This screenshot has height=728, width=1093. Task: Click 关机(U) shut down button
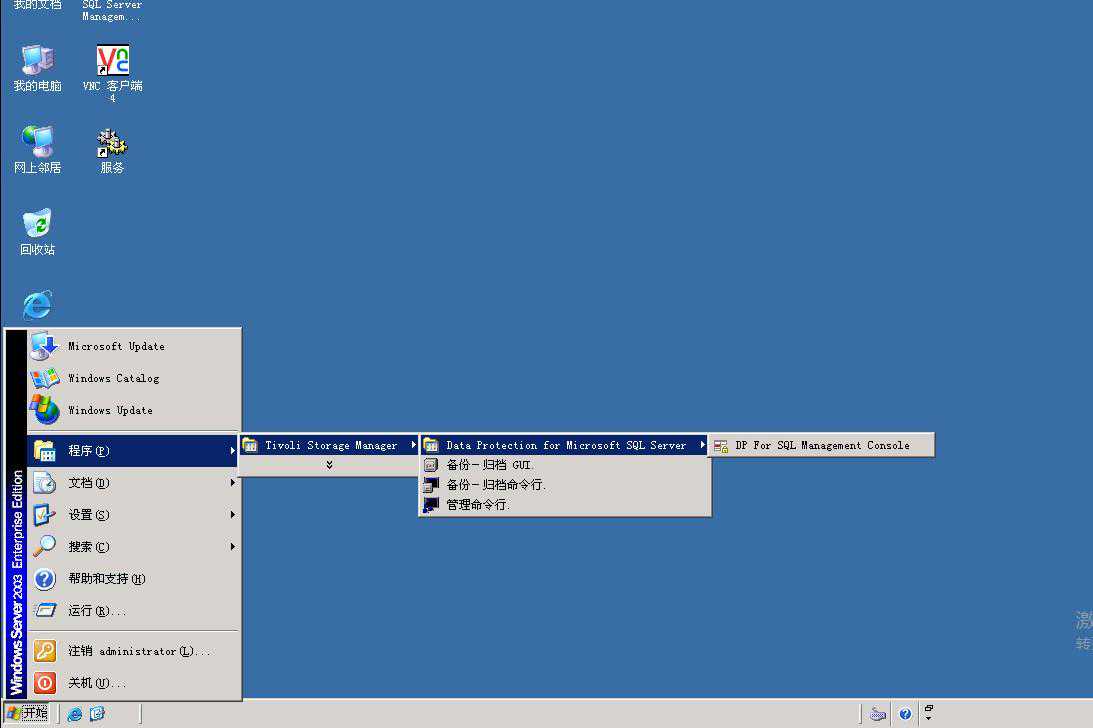tap(96, 683)
